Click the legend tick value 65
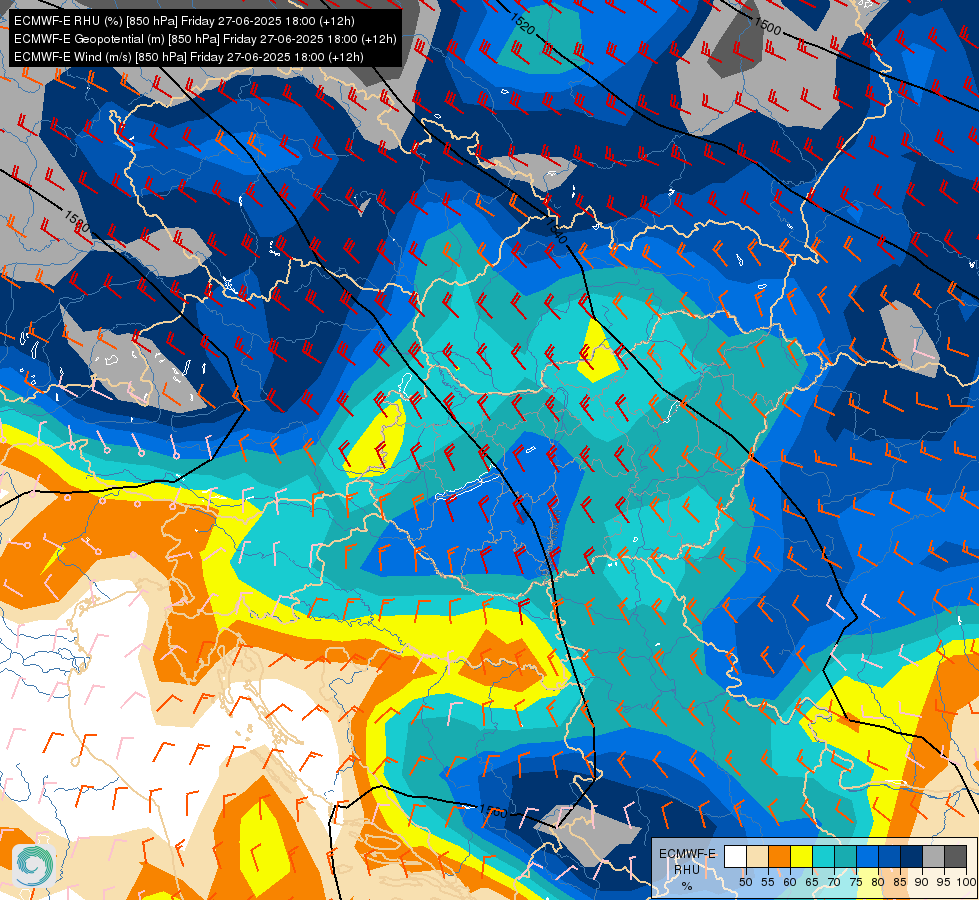Image resolution: width=979 pixels, height=900 pixels. click(x=812, y=882)
